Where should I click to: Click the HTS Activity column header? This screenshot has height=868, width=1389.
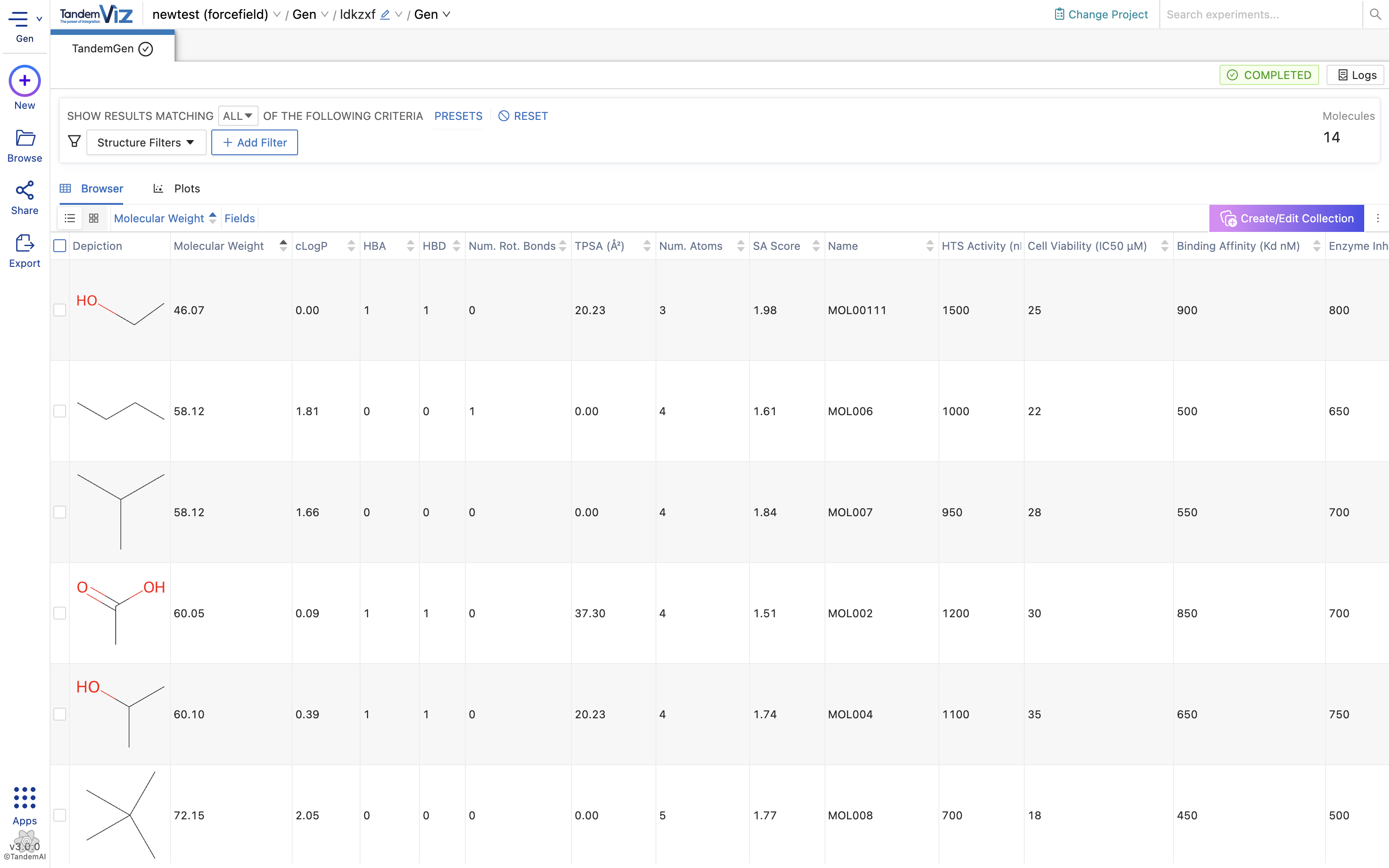[x=981, y=246]
